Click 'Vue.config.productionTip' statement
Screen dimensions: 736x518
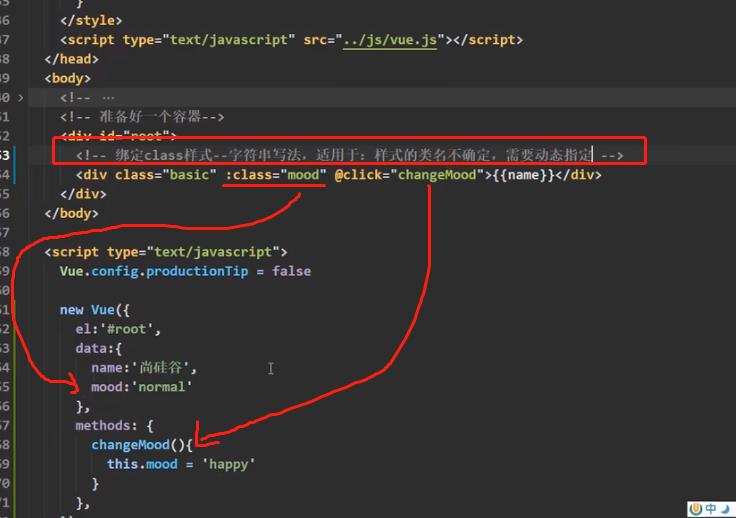click(x=154, y=271)
